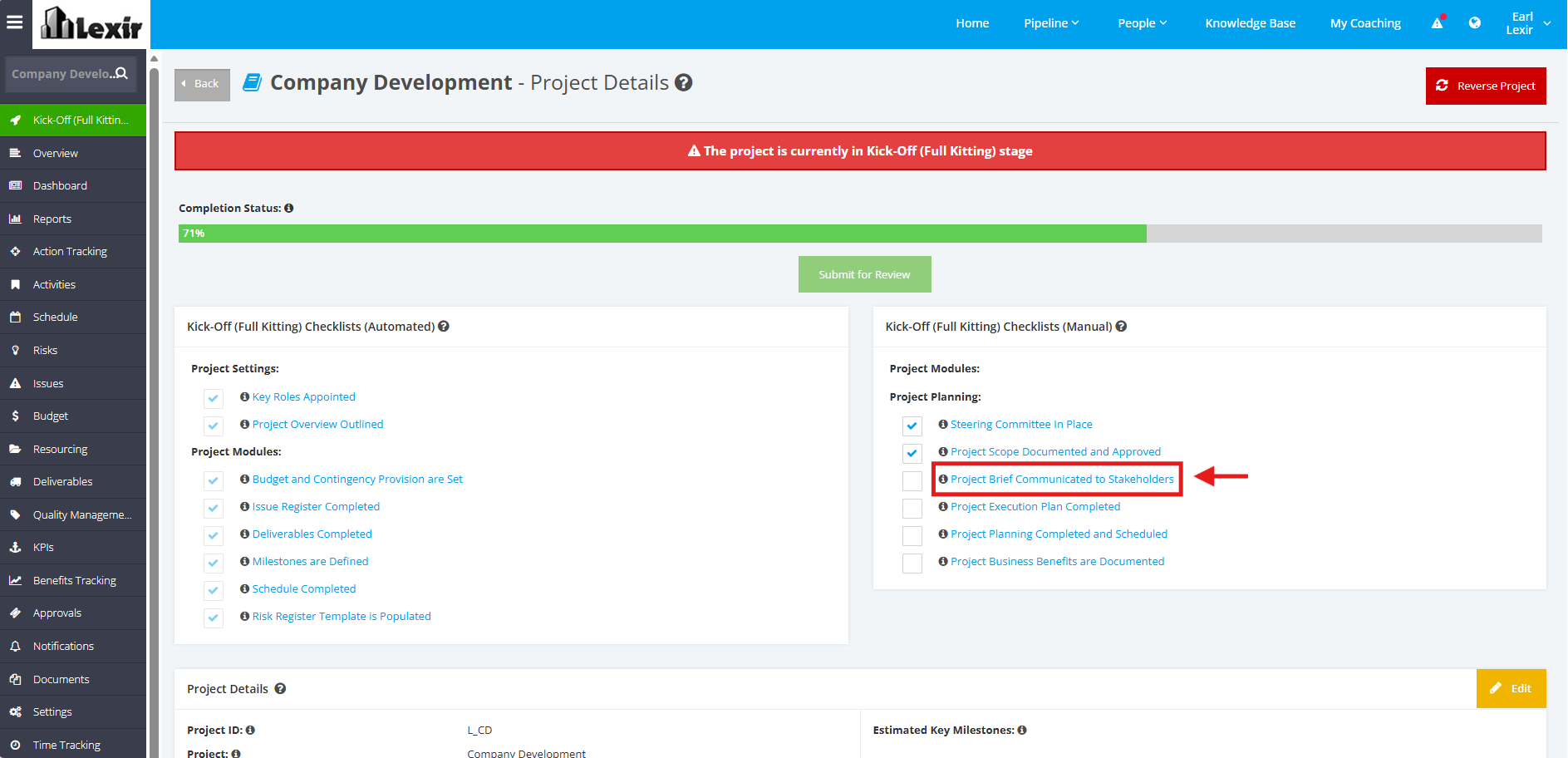Check Project Brief Communicated to Stakeholders checkbox
The image size is (1568, 758).
[x=912, y=480]
